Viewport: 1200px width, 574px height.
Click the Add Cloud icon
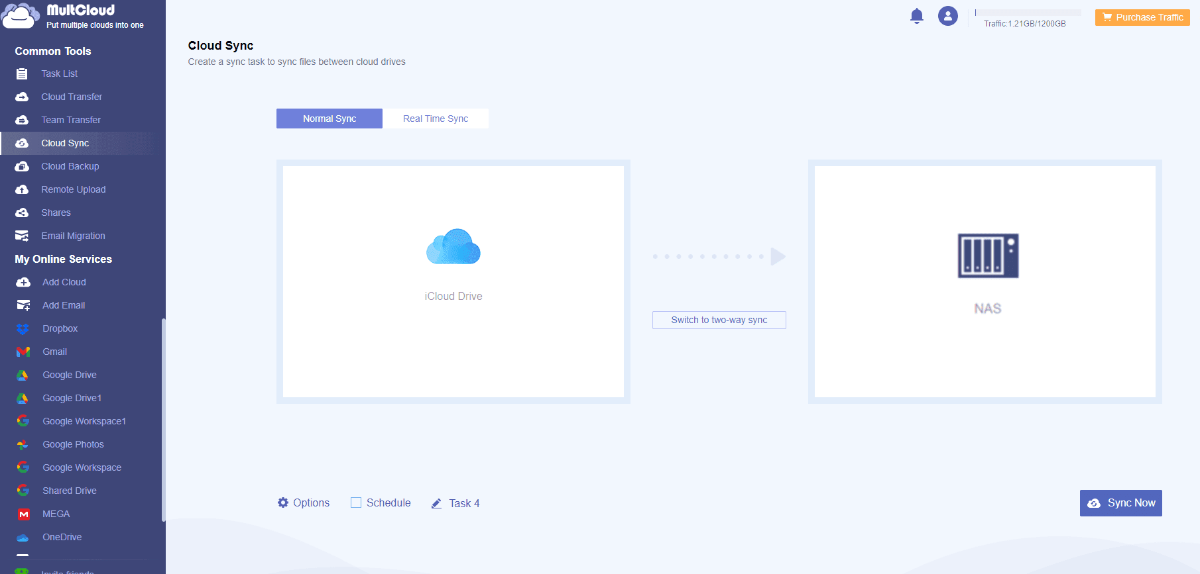click(22, 282)
